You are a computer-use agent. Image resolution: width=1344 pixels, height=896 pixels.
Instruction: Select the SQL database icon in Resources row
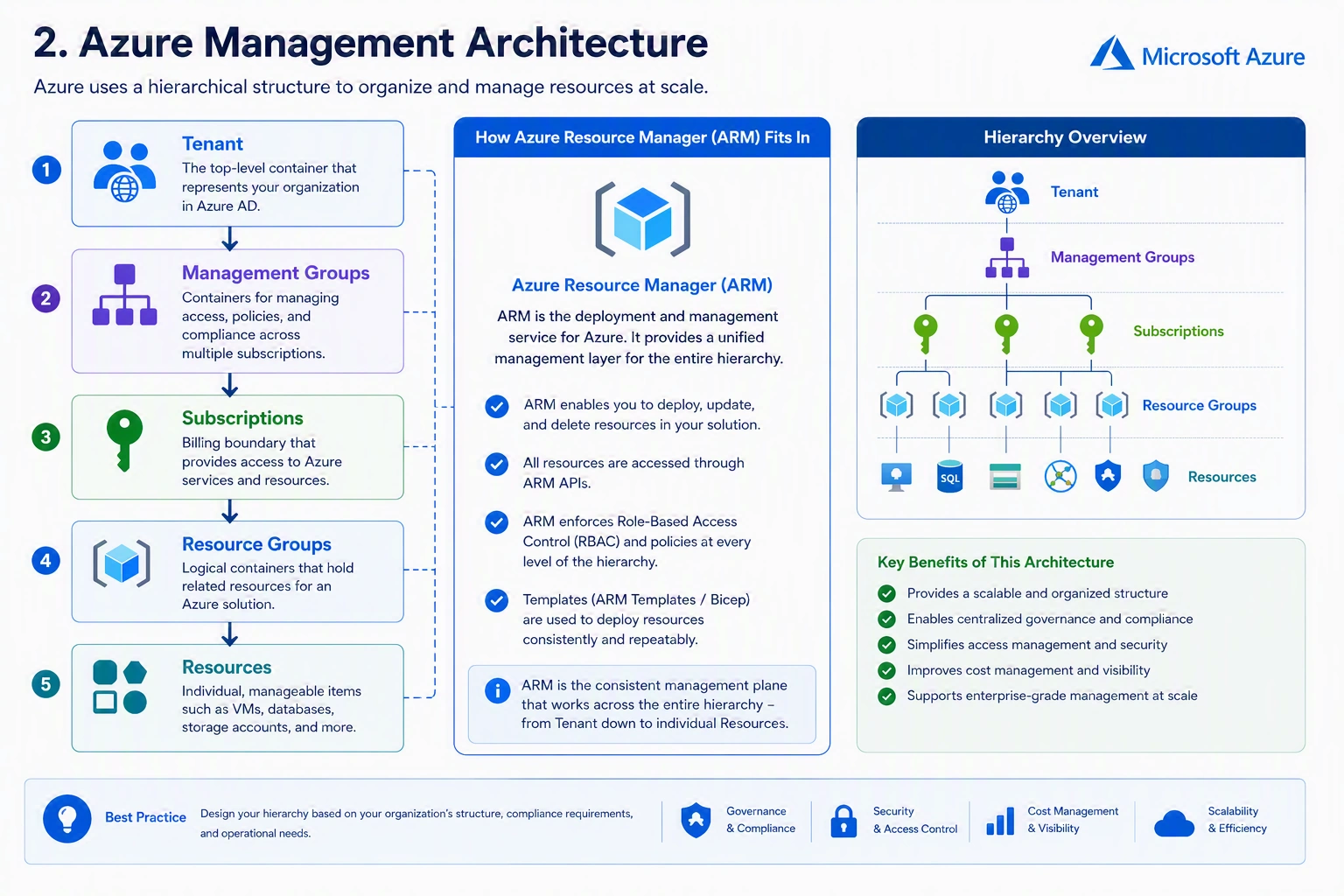(x=950, y=477)
